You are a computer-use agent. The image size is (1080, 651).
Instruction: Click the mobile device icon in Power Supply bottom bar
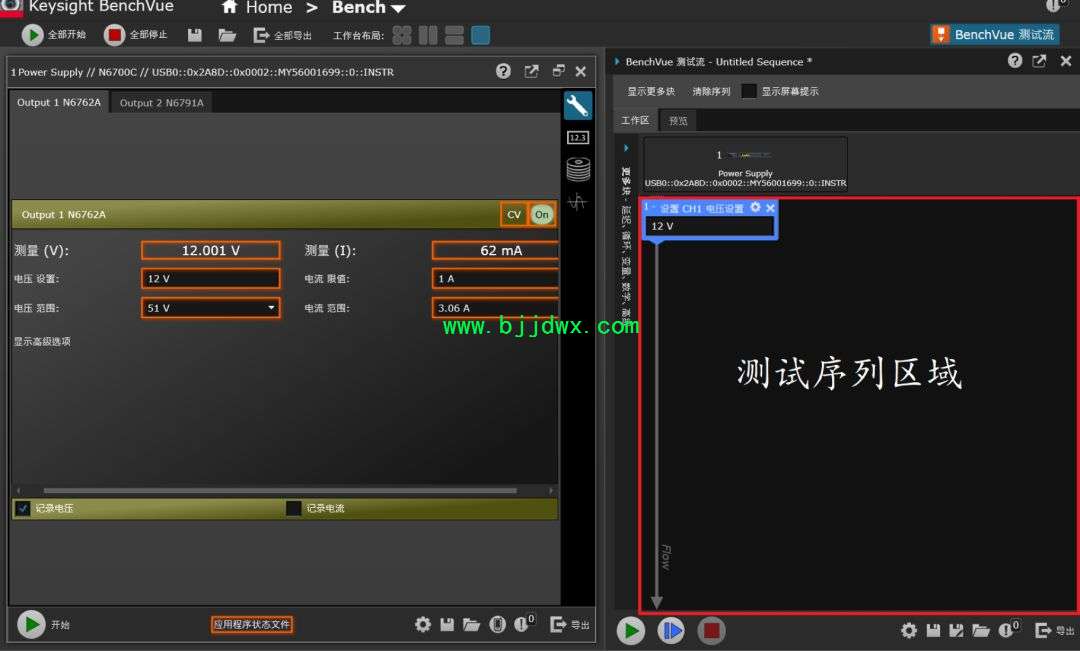pos(497,624)
